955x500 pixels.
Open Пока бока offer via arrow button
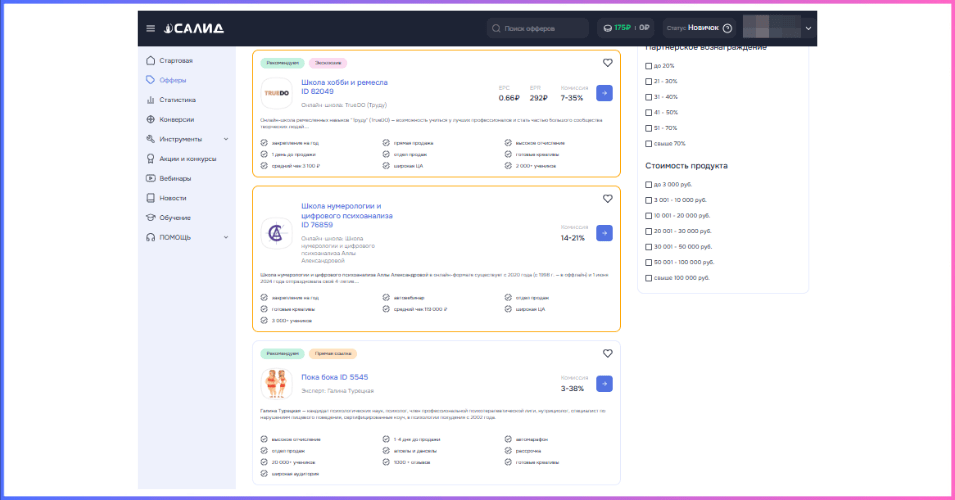pos(604,384)
